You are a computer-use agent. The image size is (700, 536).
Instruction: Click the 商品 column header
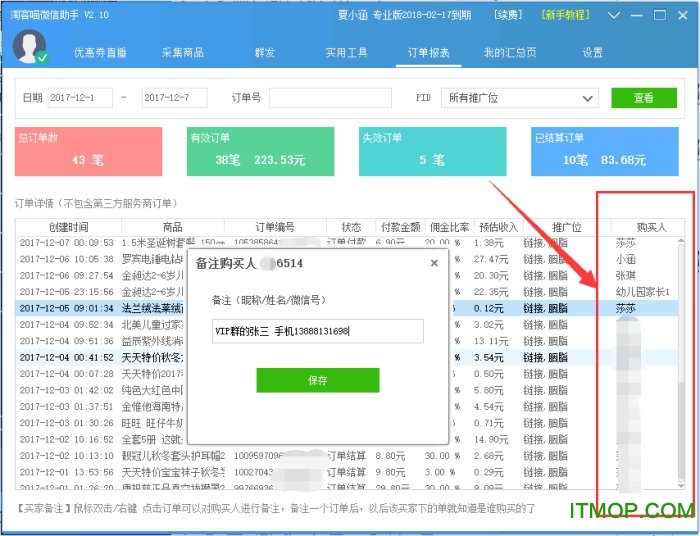(173, 227)
